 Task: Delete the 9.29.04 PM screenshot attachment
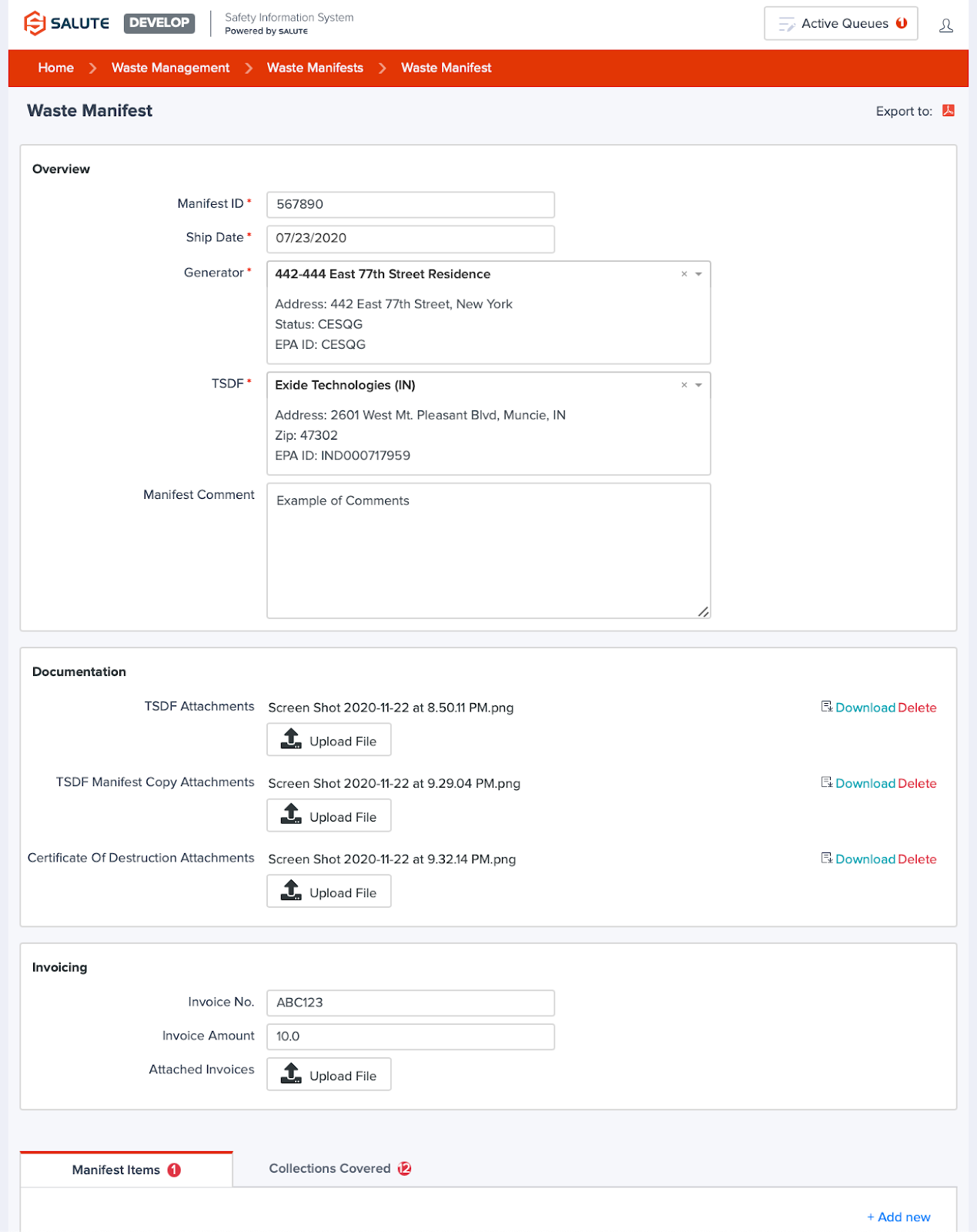coord(917,783)
